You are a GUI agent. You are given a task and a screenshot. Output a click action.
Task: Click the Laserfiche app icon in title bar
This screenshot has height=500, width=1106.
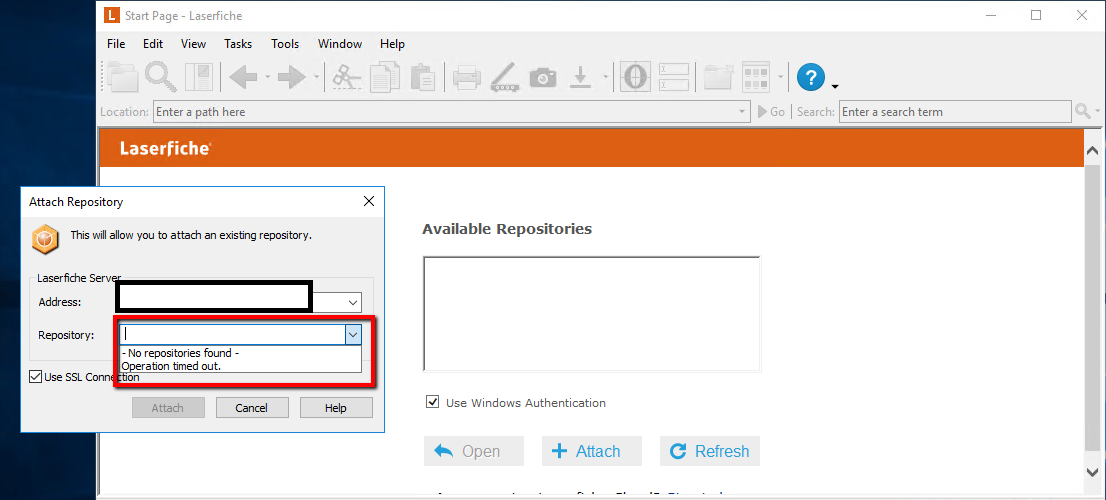[x=111, y=16]
